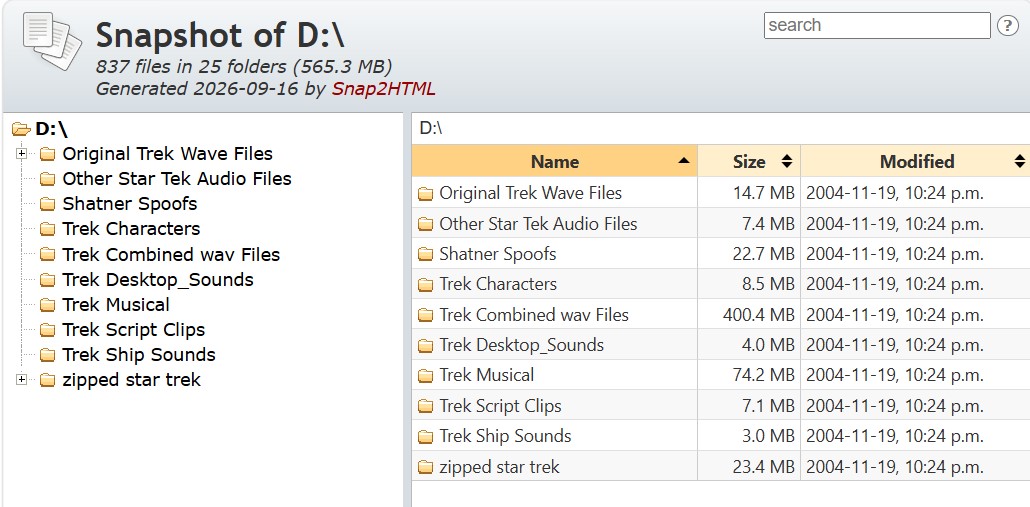Image resolution: width=1030 pixels, height=507 pixels.
Task: Select Other Star Tek Audio Files in the tree
Action: (x=177, y=179)
